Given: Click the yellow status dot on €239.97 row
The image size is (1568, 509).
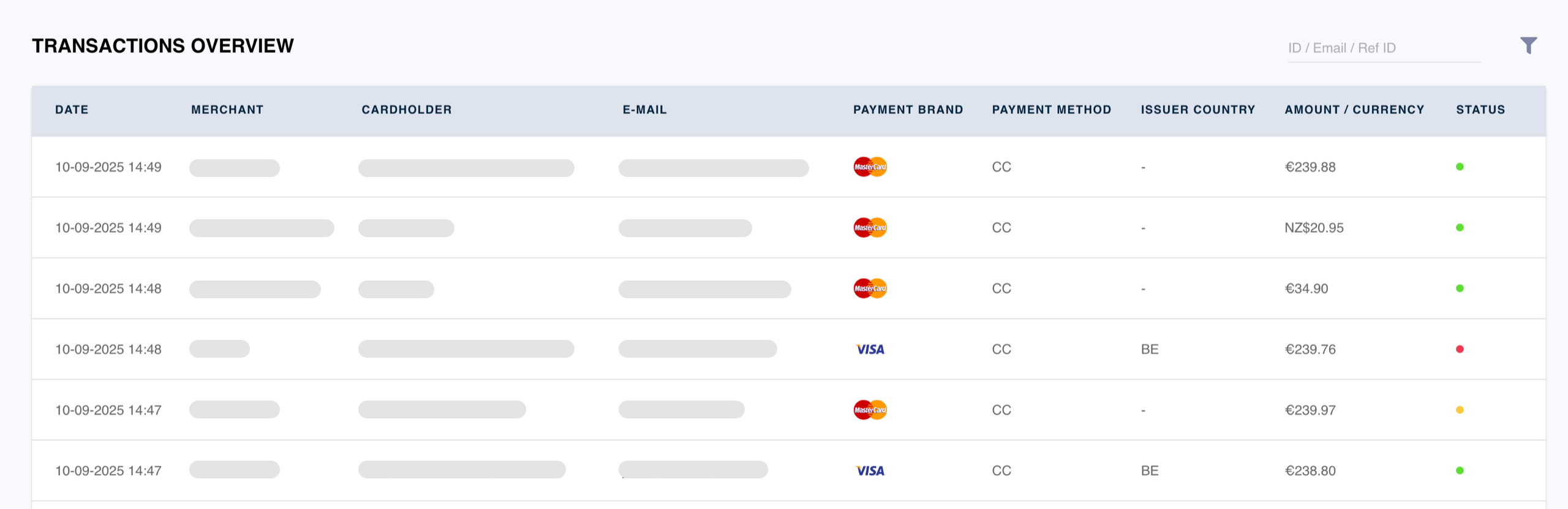Looking at the screenshot, I should click(x=1460, y=410).
